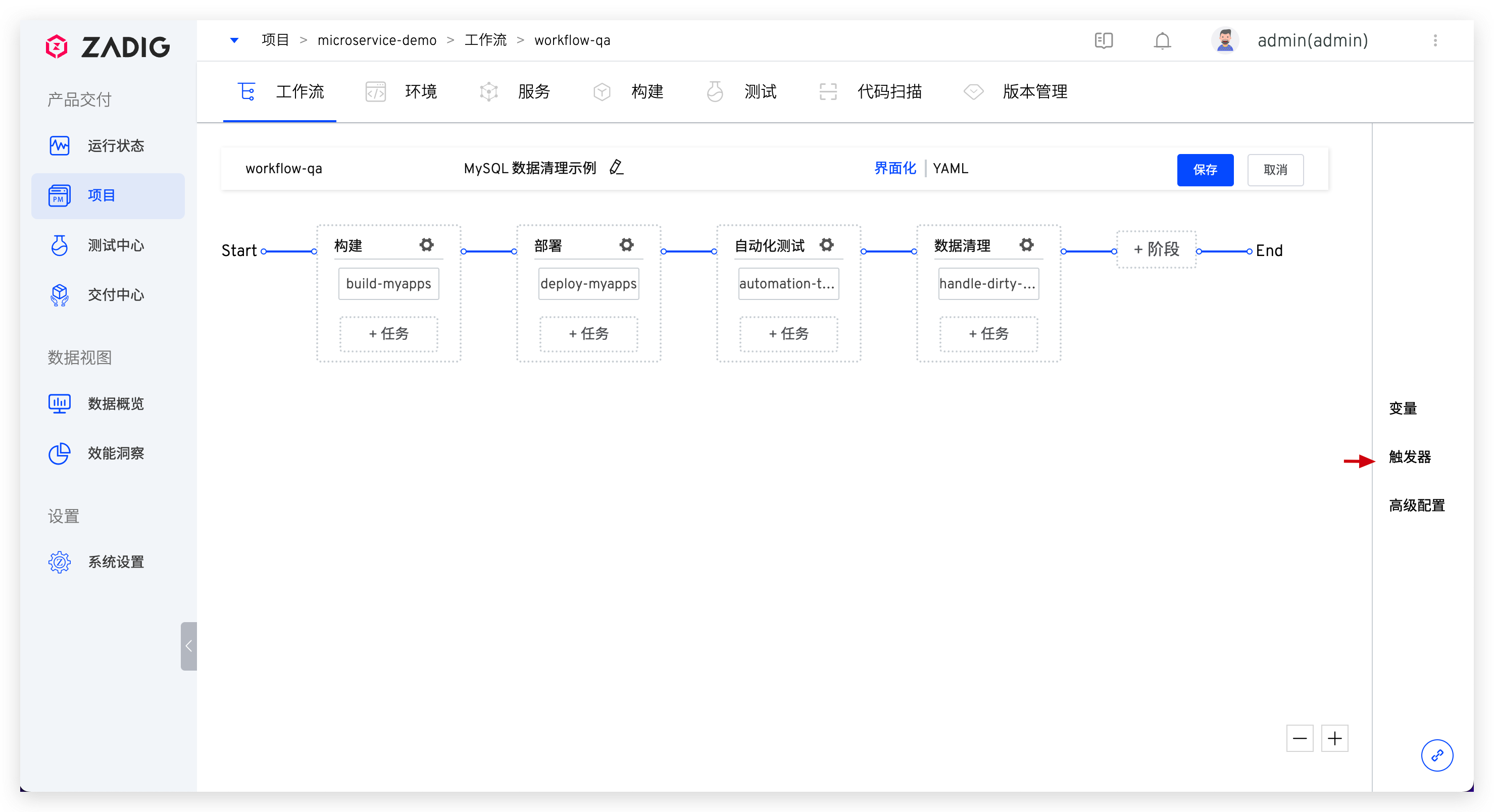Screen dimensions: 1494x812
Task: Zoom out canvas with minus button
Action: (x=1300, y=738)
